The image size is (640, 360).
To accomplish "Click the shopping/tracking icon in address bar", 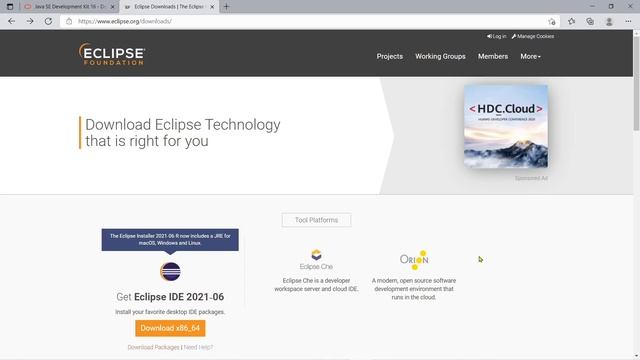I will click(x=552, y=22).
